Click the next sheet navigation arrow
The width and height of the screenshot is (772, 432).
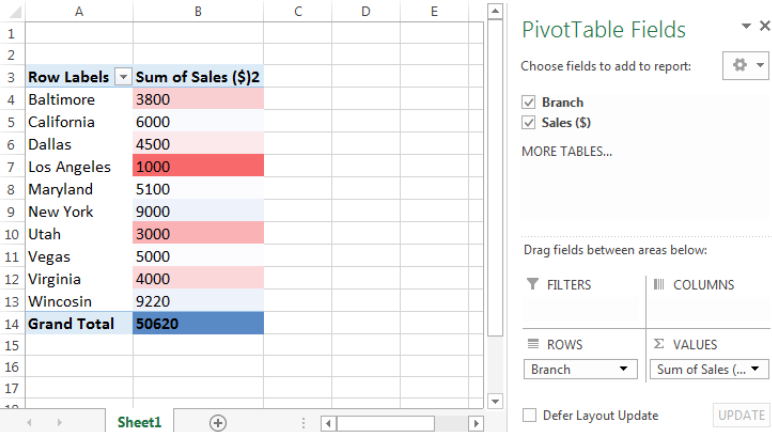tap(60, 423)
